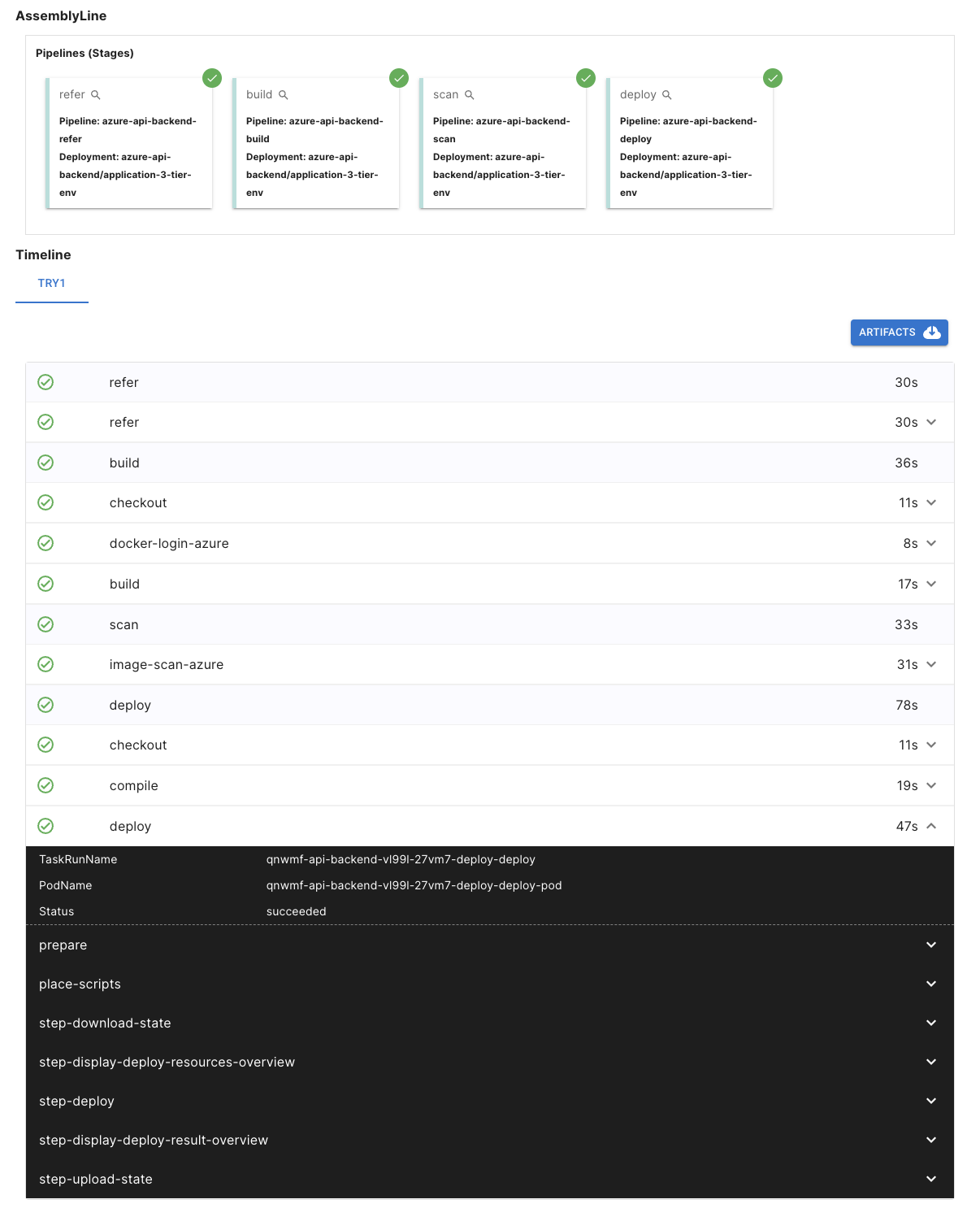Switch to the TRY1 timeline tab
The width and height of the screenshot is (980, 1208).
tap(51, 284)
